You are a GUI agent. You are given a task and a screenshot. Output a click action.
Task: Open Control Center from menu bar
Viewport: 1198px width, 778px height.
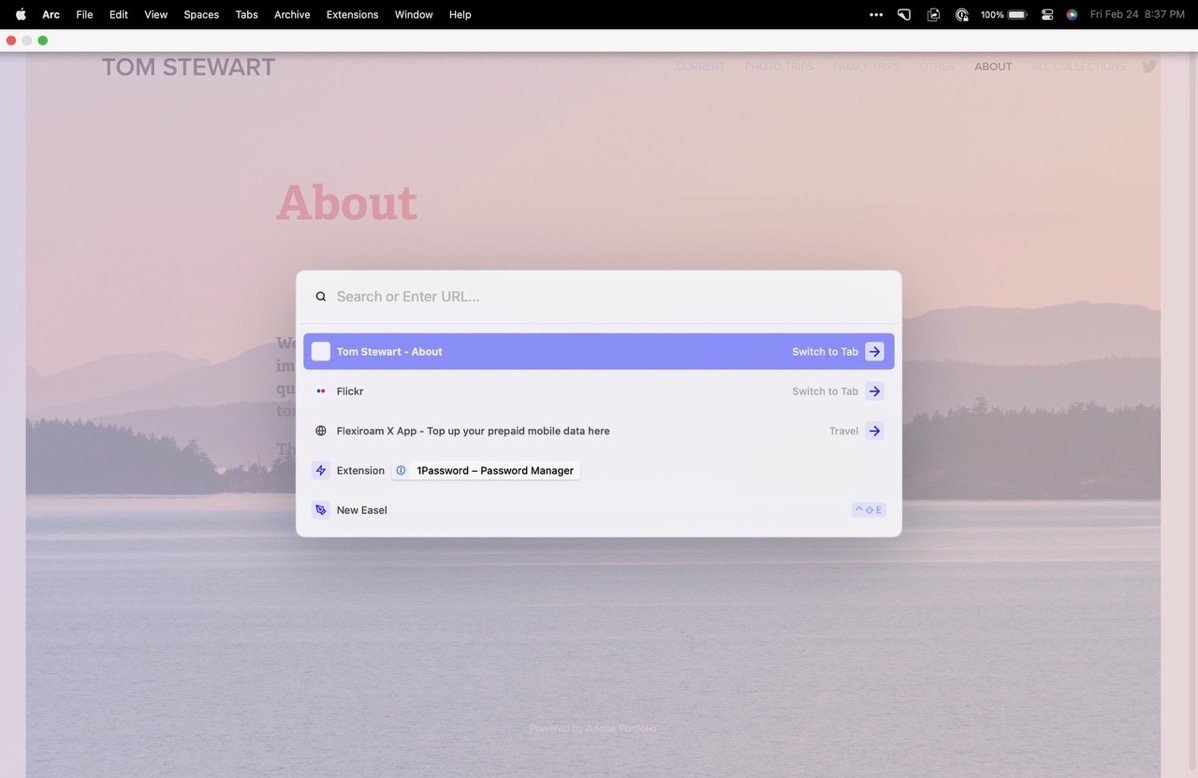(x=1047, y=15)
